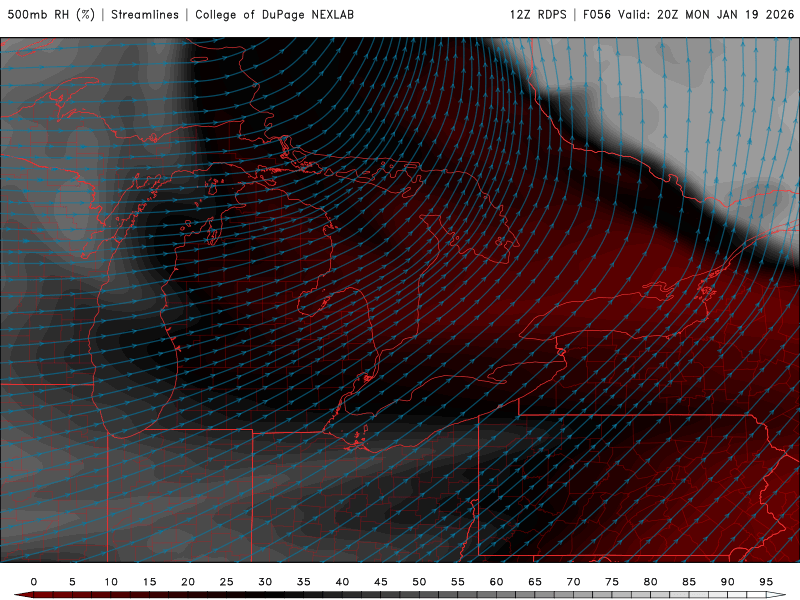The height and width of the screenshot is (600, 800).
Task: Click the "500mb RH (%)" title text
Action: pos(51,14)
